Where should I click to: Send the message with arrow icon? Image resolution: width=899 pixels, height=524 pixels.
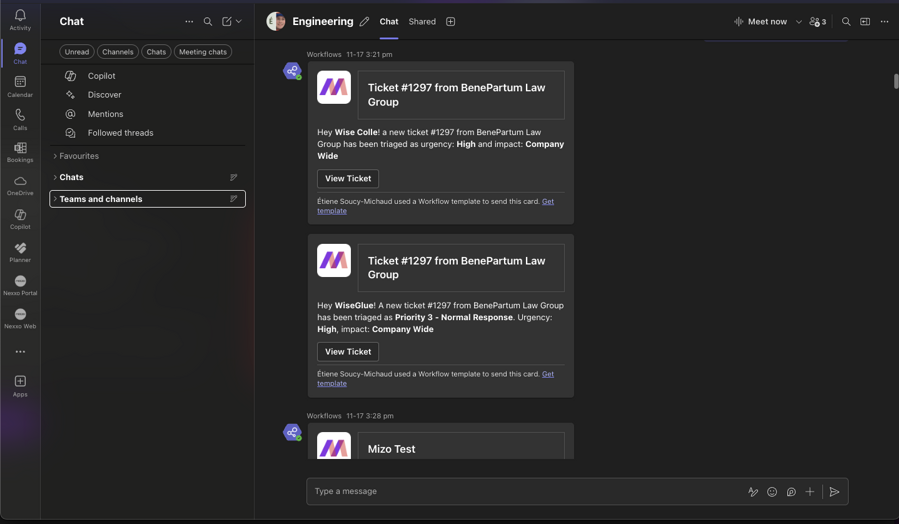point(835,491)
